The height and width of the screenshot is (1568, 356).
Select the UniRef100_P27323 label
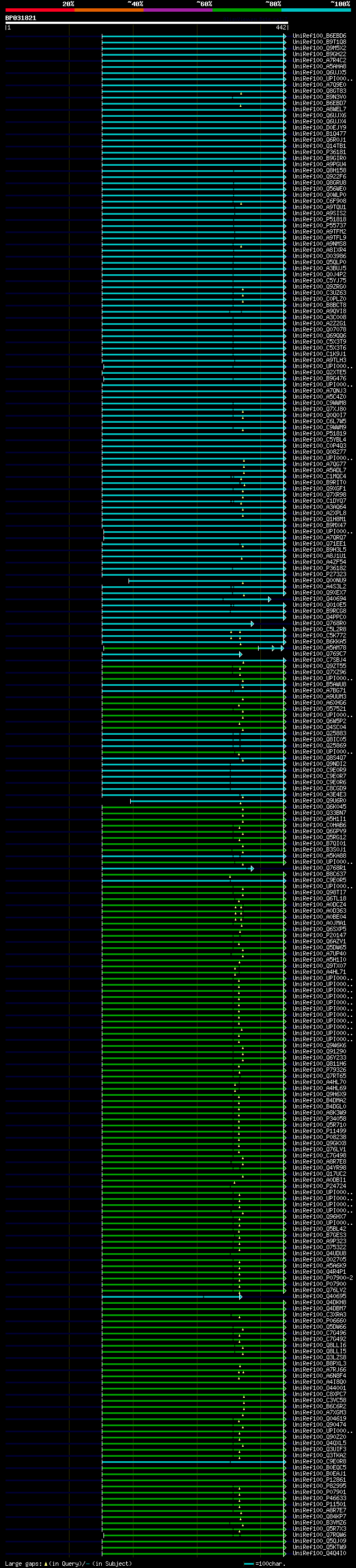[x=319, y=574]
